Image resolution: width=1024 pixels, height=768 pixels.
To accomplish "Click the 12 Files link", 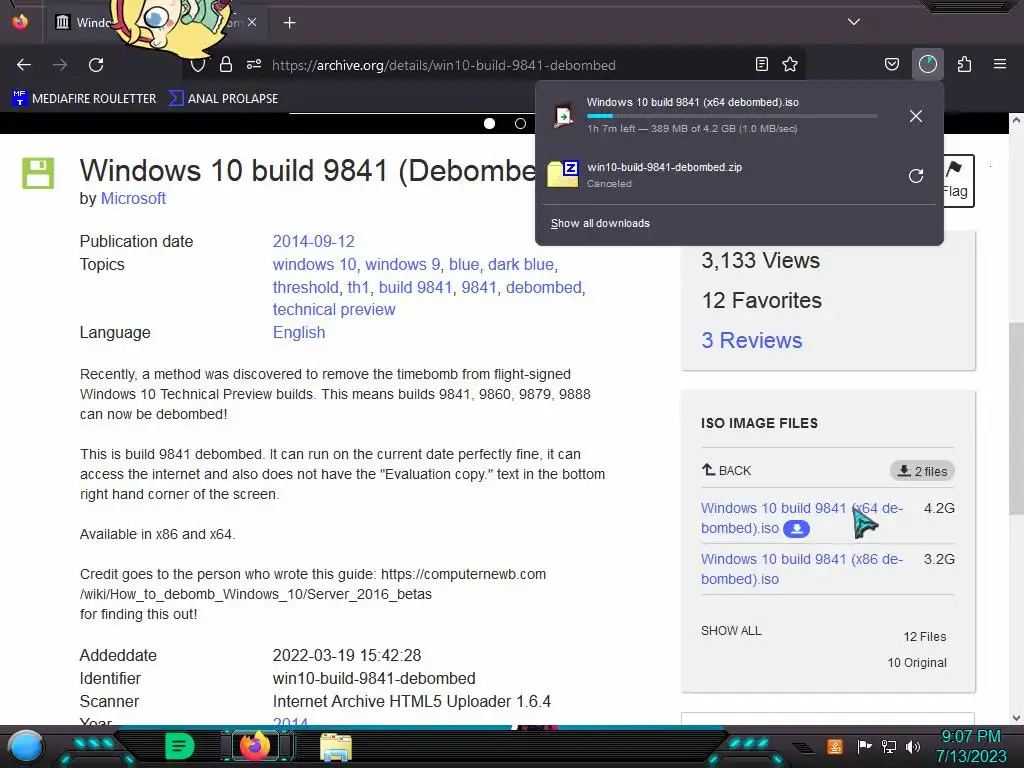I will [925, 637].
